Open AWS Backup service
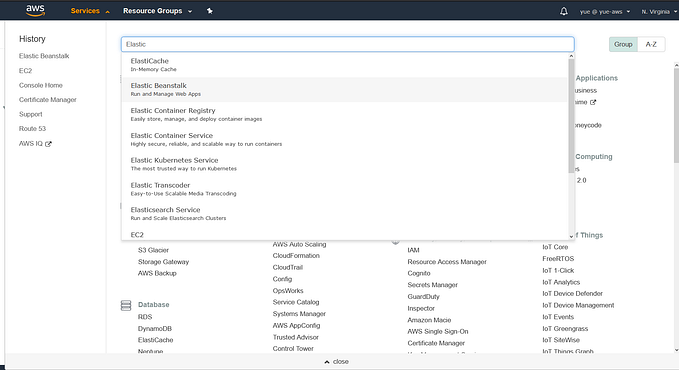Image resolution: width=679 pixels, height=370 pixels. pyautogui.click(x=157, y=273)
